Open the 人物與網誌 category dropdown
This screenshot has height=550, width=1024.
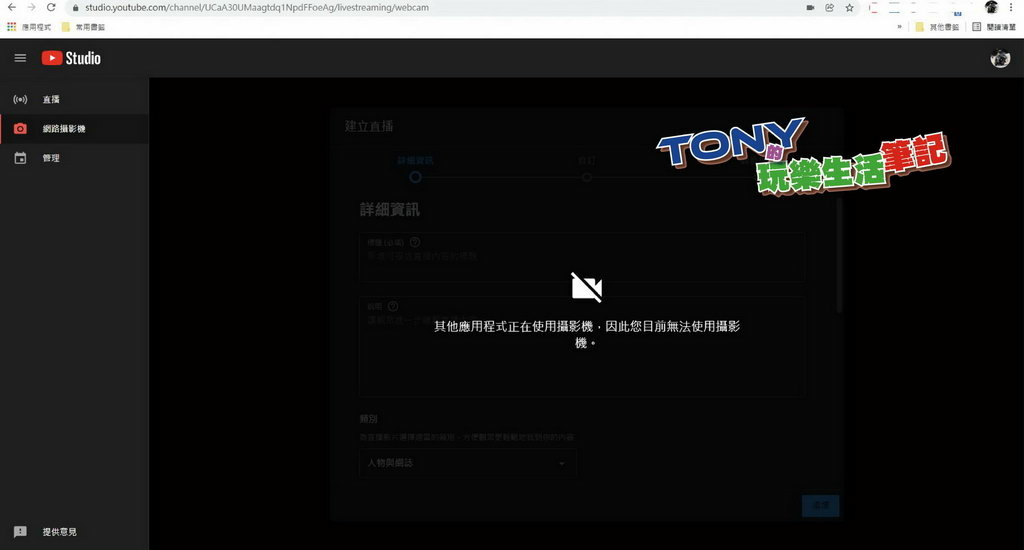tap(468, 463)
